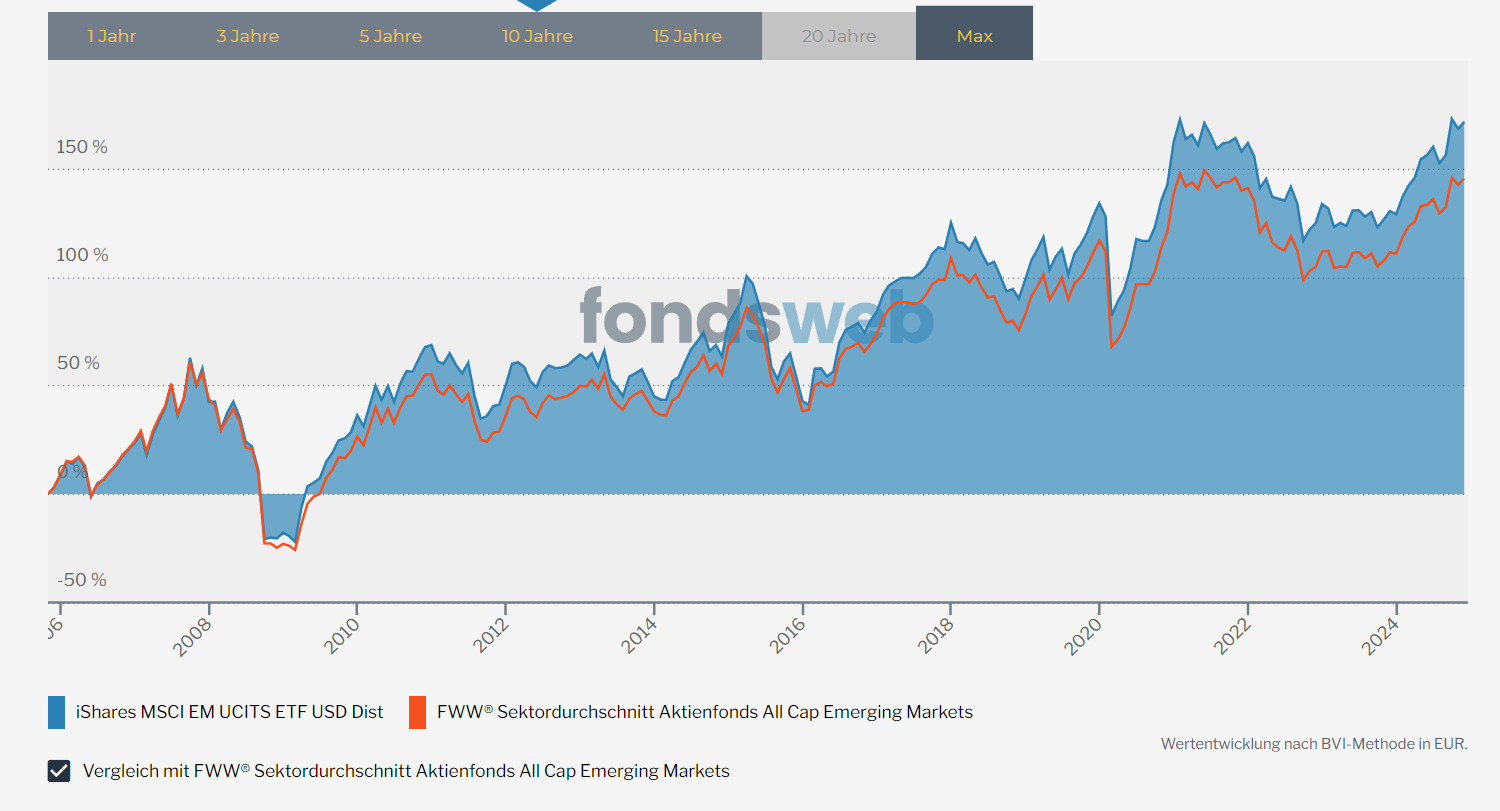Switch to the 1 Jahr tab
This screenshot has width=1500, height=811.
coord(111,36)
